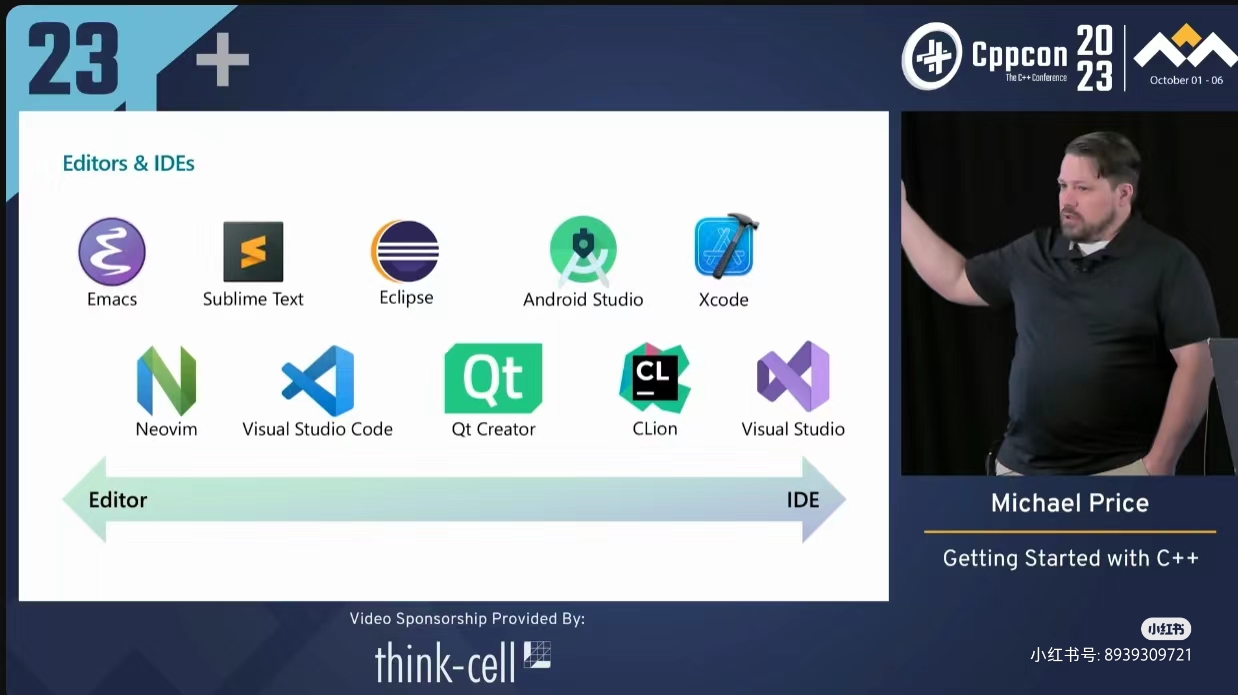Click the "Sublime Text" label

[253, 299]
